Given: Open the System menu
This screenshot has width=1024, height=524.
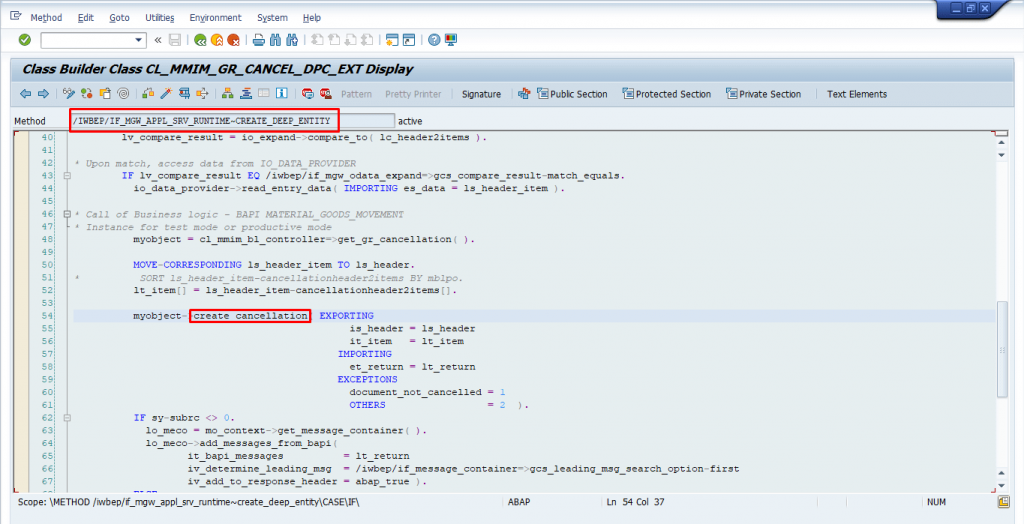Looking at the screenshot, I should click(x=272, y=18).
